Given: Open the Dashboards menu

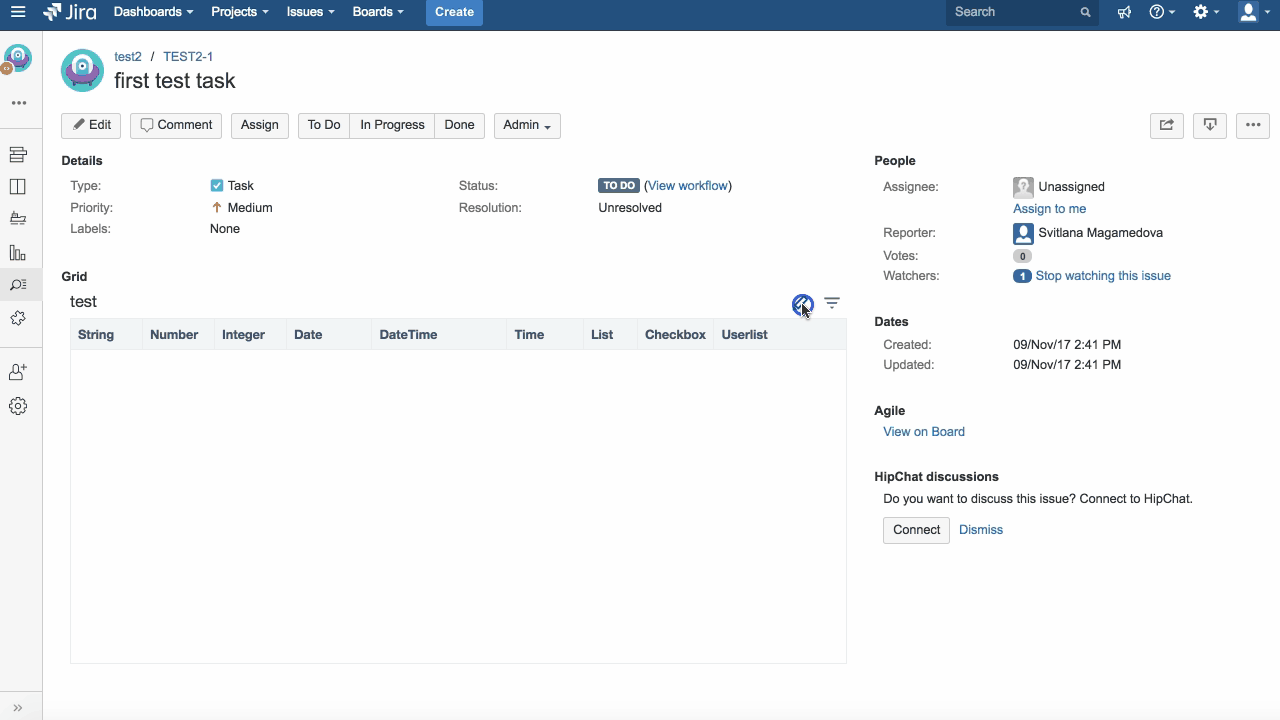Looking at the screenshot, I should (x=153, y=12).
